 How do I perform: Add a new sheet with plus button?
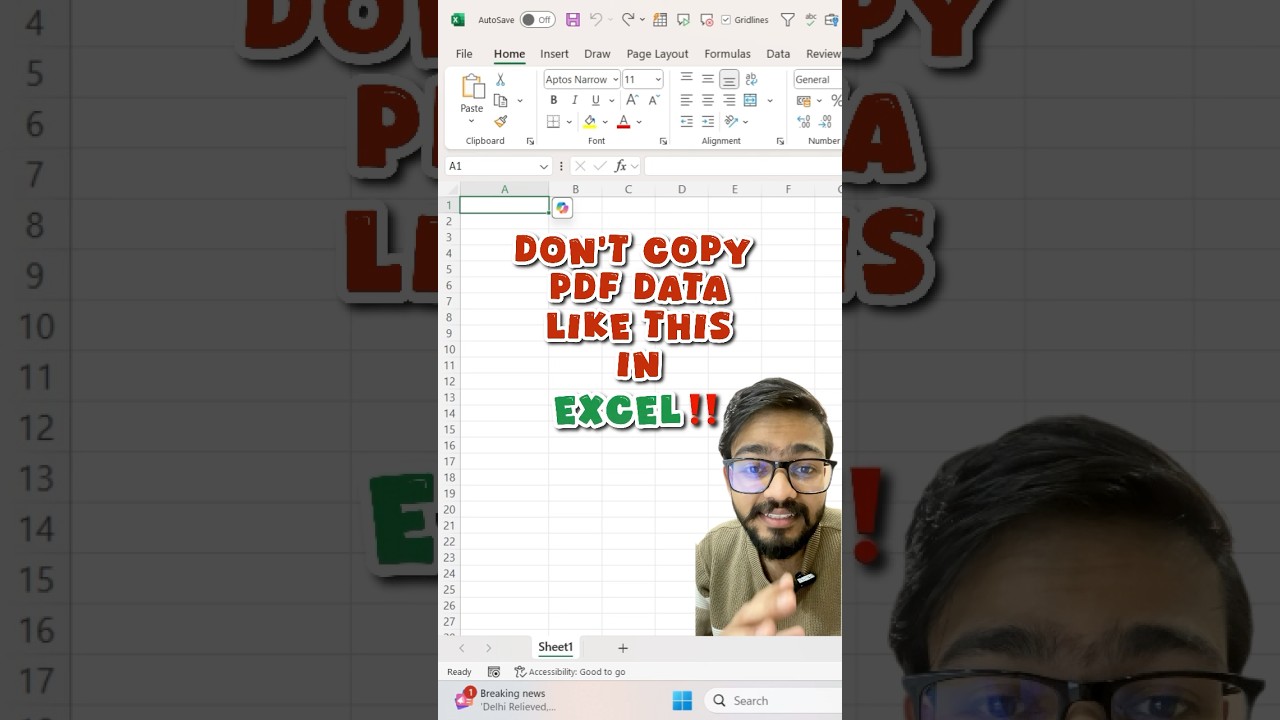pos(622,648)
